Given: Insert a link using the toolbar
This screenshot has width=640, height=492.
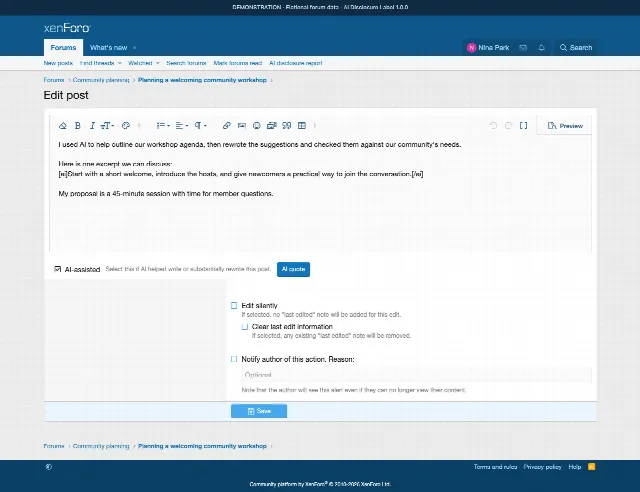Looking at the screenshot, I should tap(227, 126).
